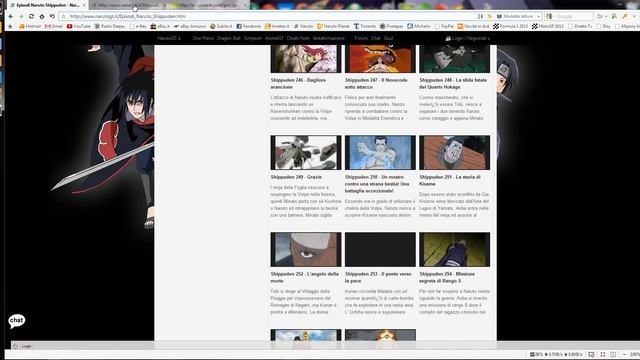Open eBay Annunci bookmark
This screenshot has height=360, width=640.
pyautogui.click(x=190, y=26)
